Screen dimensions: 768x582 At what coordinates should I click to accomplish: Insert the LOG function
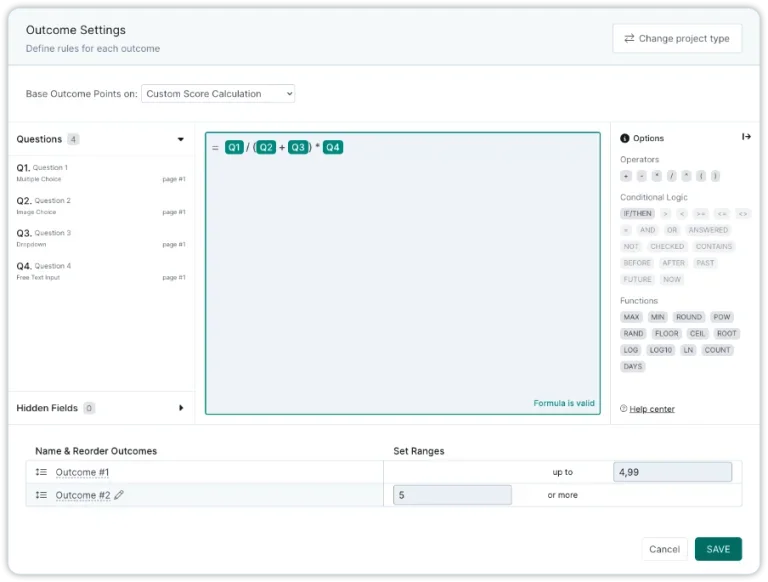click(x=631, y=350)
